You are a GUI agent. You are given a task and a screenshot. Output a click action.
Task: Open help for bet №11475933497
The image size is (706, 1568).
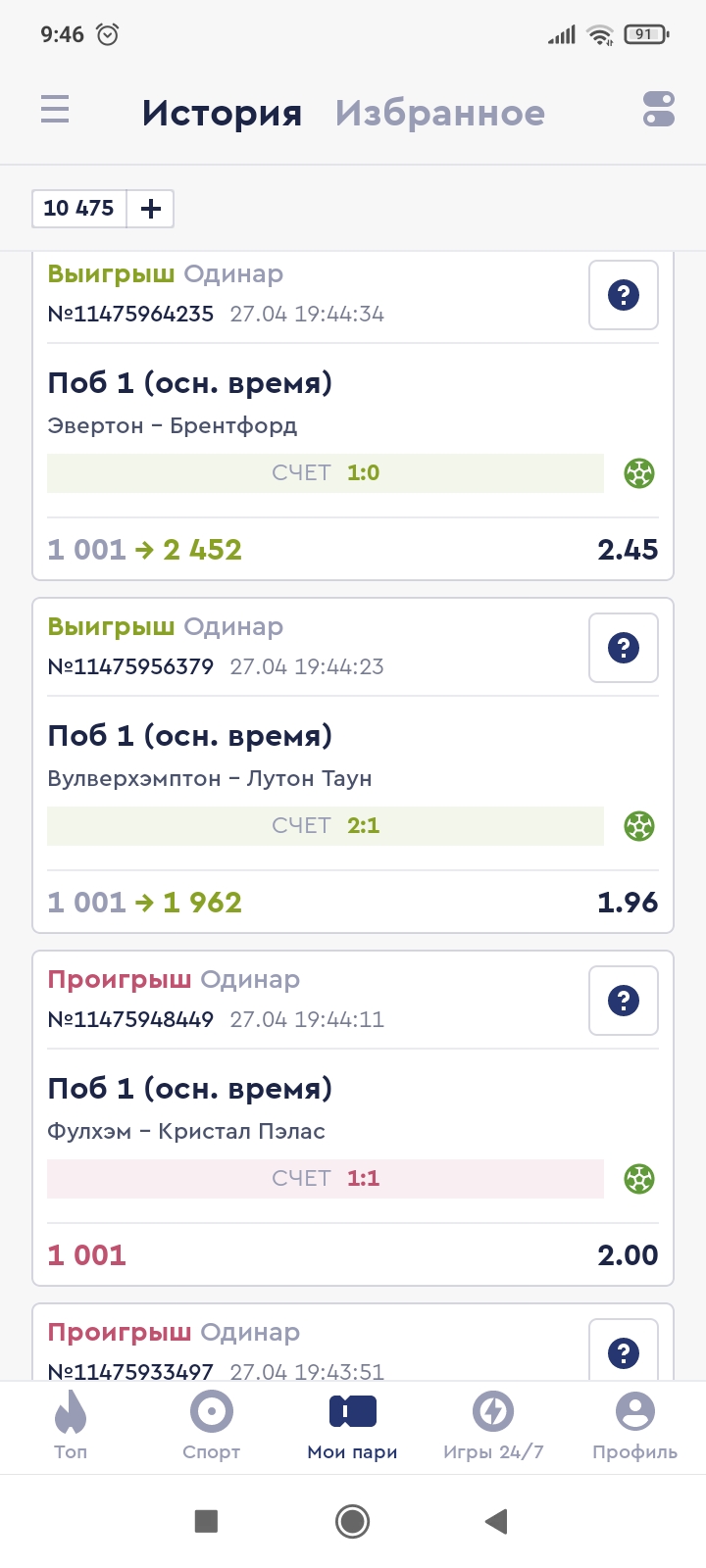coord(623,1352)
